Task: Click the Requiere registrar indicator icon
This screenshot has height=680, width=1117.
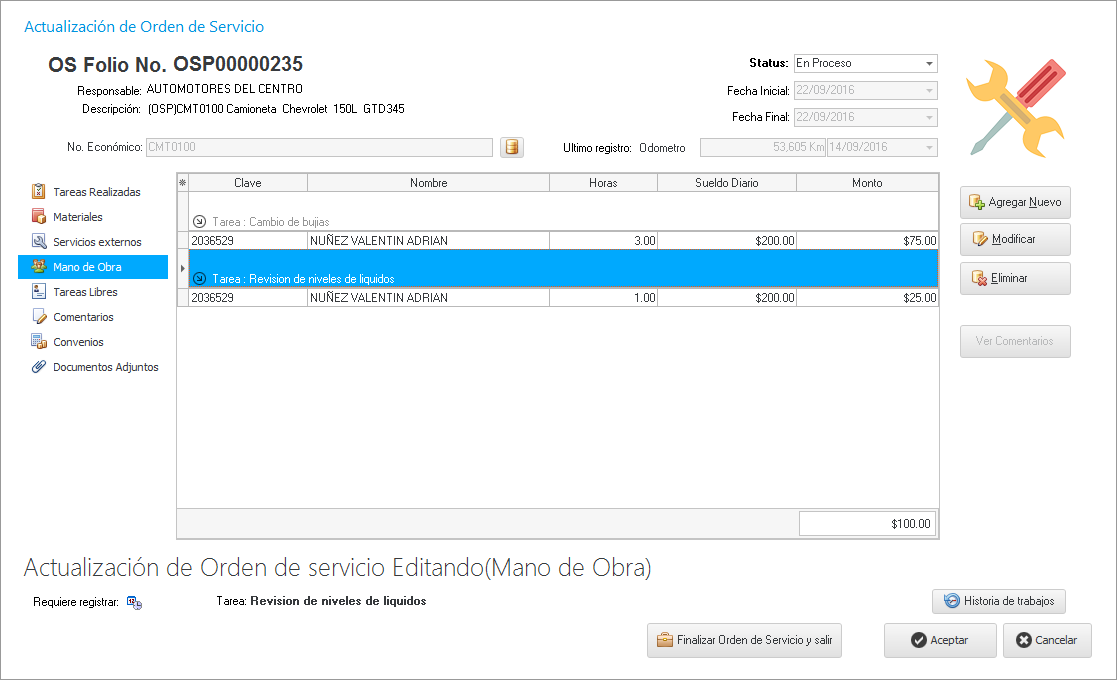Action: [x=134, y=602]
